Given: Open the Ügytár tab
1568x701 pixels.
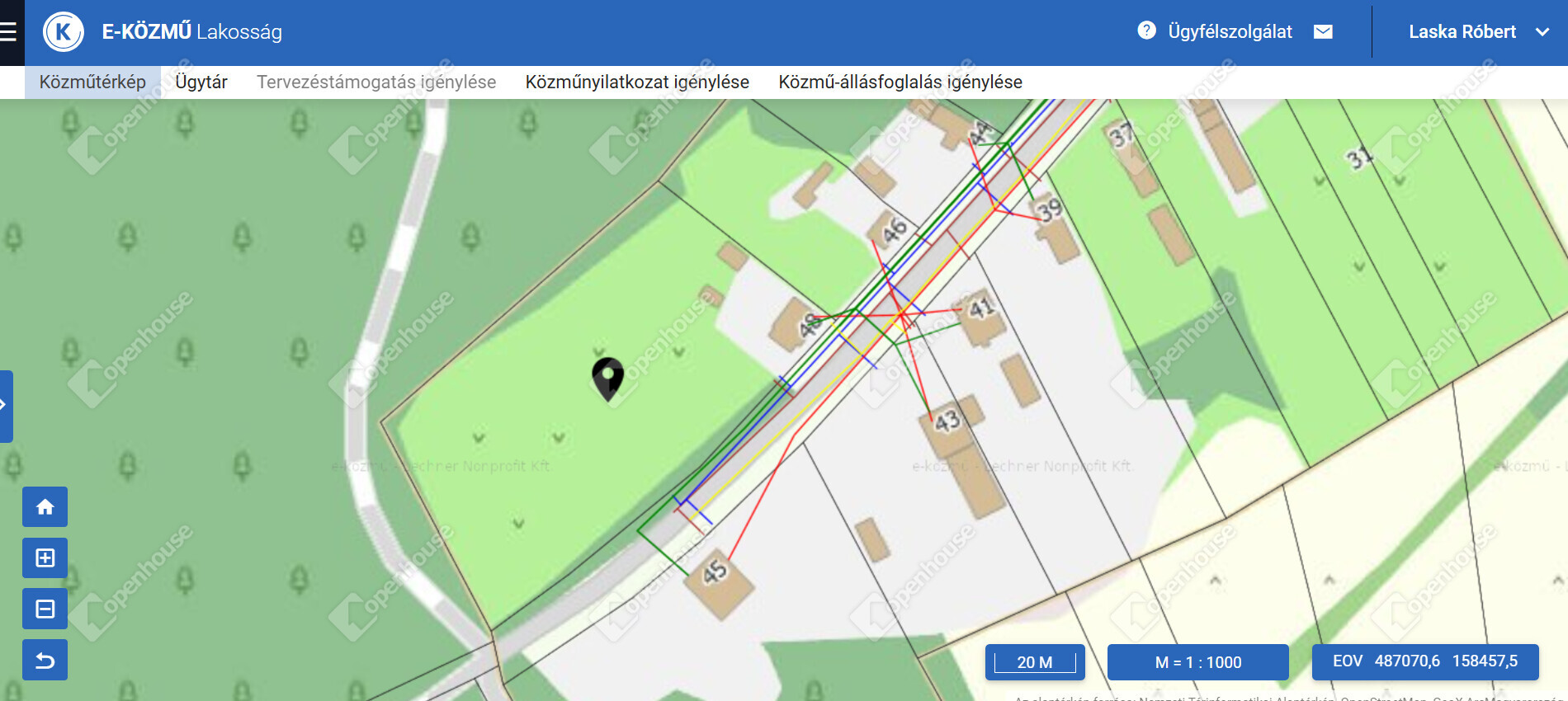Looking at the screenshot, I should point(201,82).
